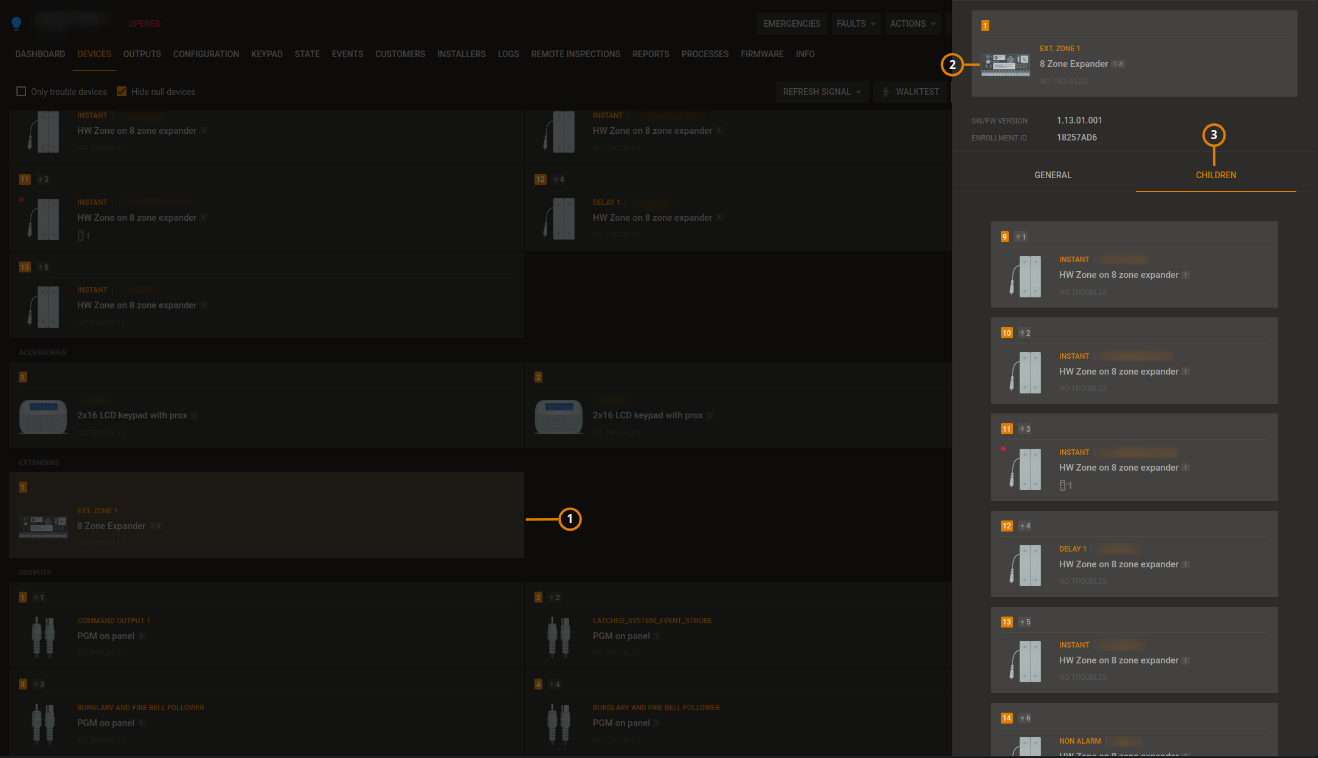The width and height of the screenshot is (1318, 758).
Task: Click the walking-person icon on WALKTEST button
Action: click(x=886, y=91)
